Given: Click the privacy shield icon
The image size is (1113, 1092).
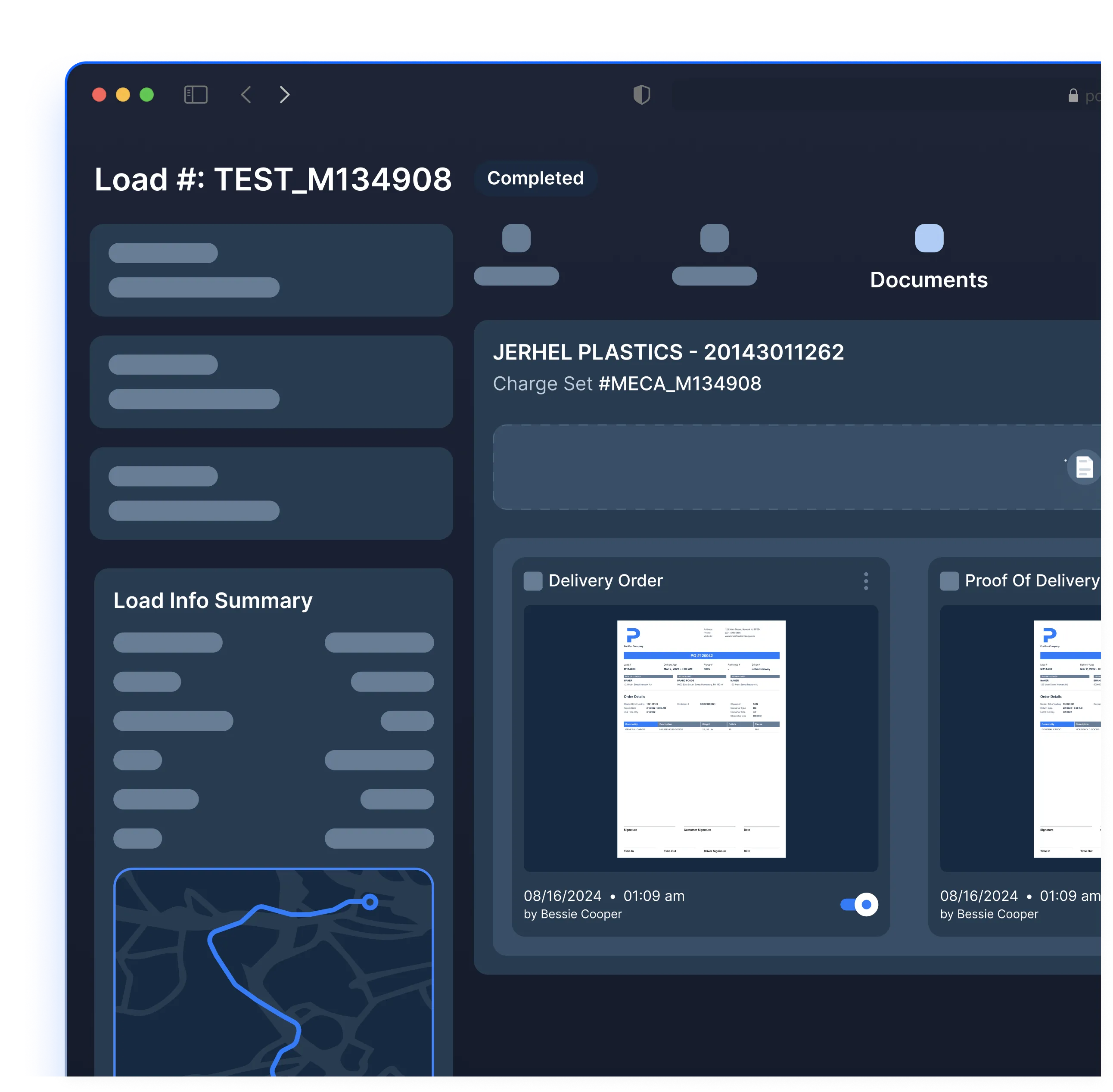Looking at the screenshot, I should pyautogui.click(x=641, y=95).
